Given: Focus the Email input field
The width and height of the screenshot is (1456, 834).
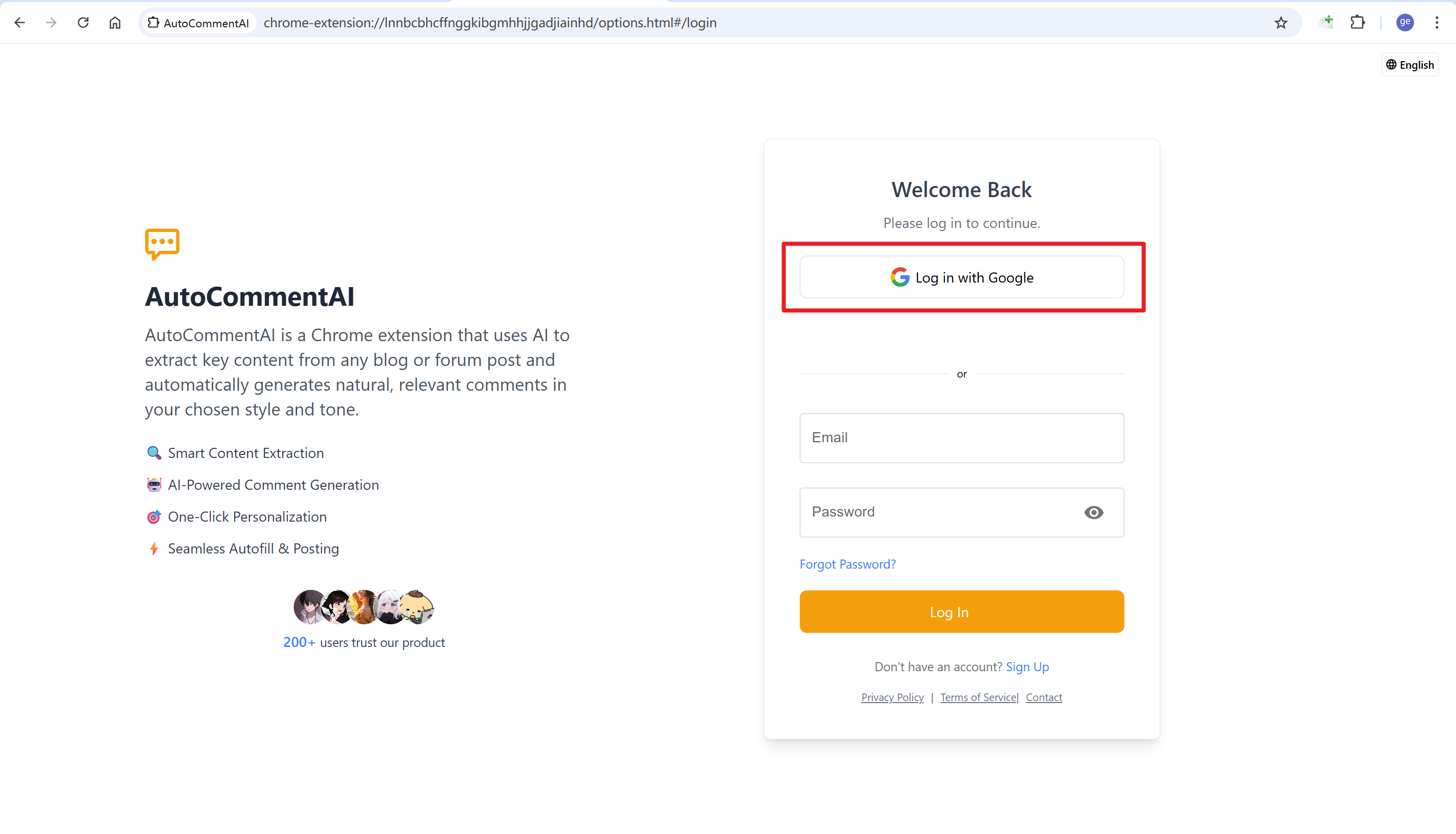Looking at the screenshot, I should pyautogui.click(x=962, y=438).
